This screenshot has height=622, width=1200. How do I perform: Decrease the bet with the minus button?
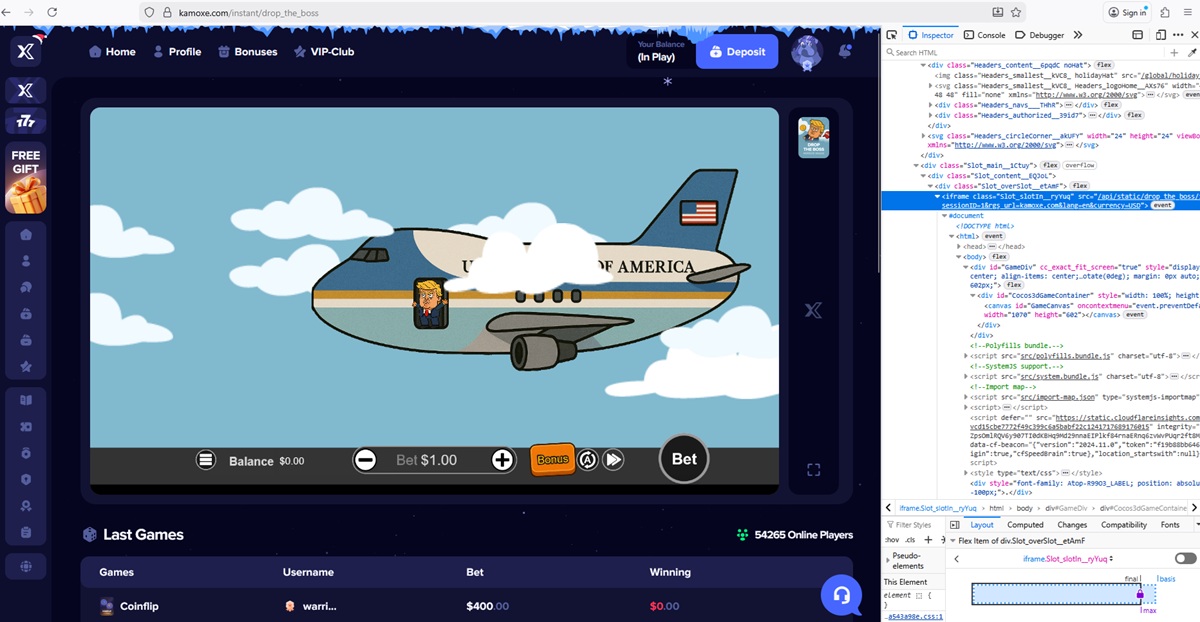pos(366,460)
